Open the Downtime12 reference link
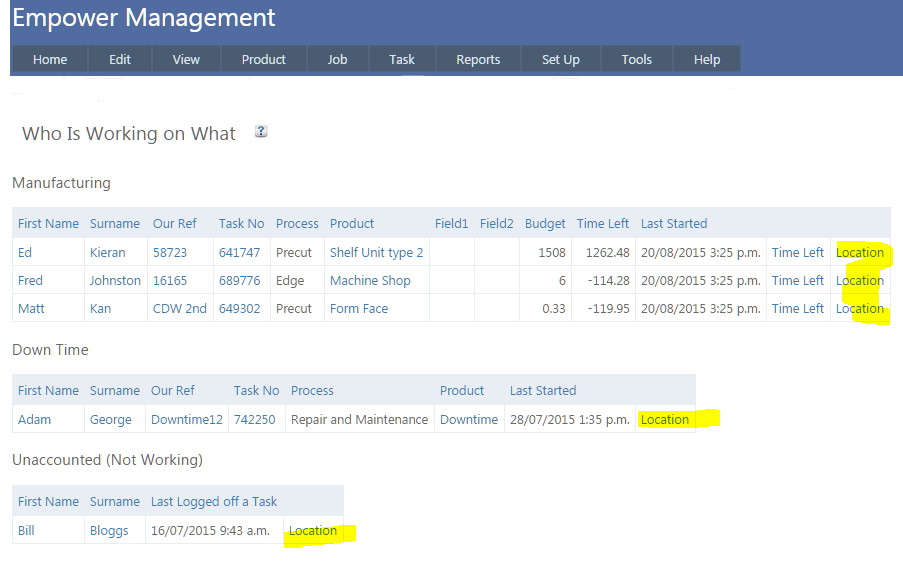The height and width of the screenshot is (573, 903). tap(187, 419)
